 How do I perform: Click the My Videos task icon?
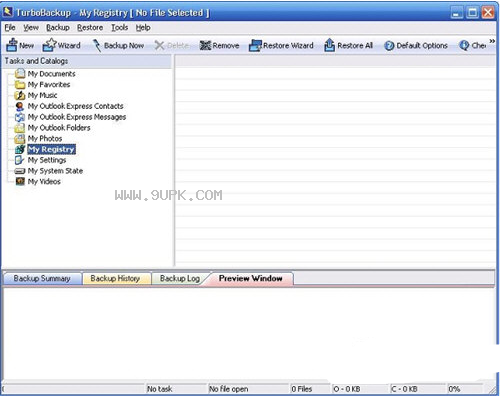tap(20, 181)
